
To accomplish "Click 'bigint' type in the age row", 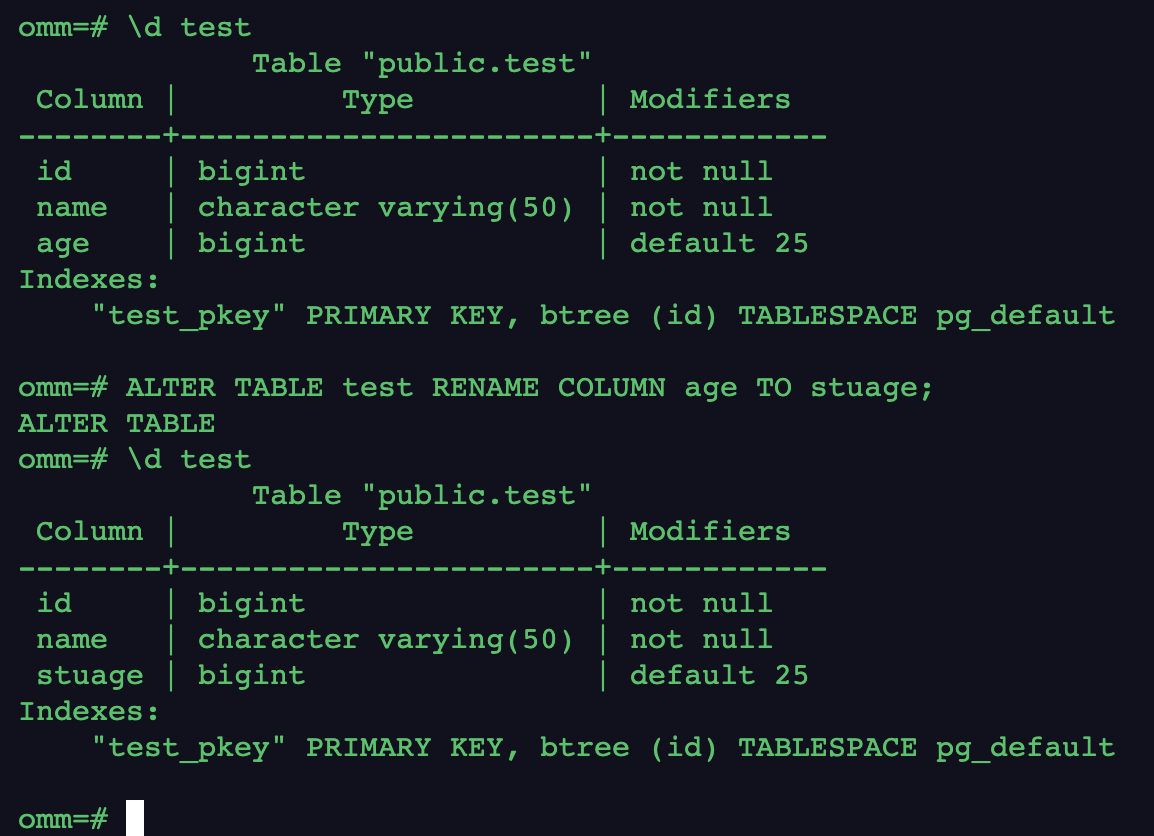I will [251, 243].
